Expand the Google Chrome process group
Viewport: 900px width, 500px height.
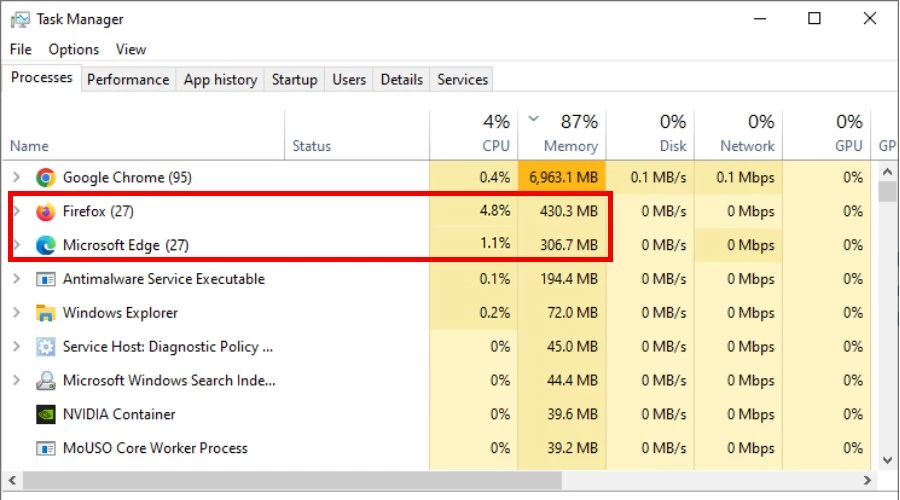pos(16,178)
